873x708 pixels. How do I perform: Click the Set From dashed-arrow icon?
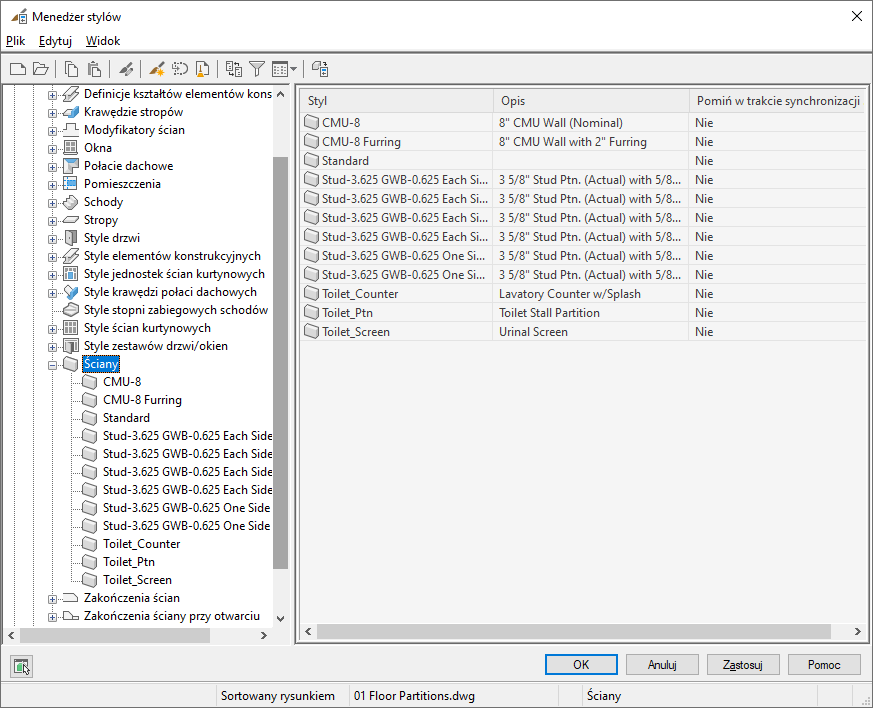[180, 69]
